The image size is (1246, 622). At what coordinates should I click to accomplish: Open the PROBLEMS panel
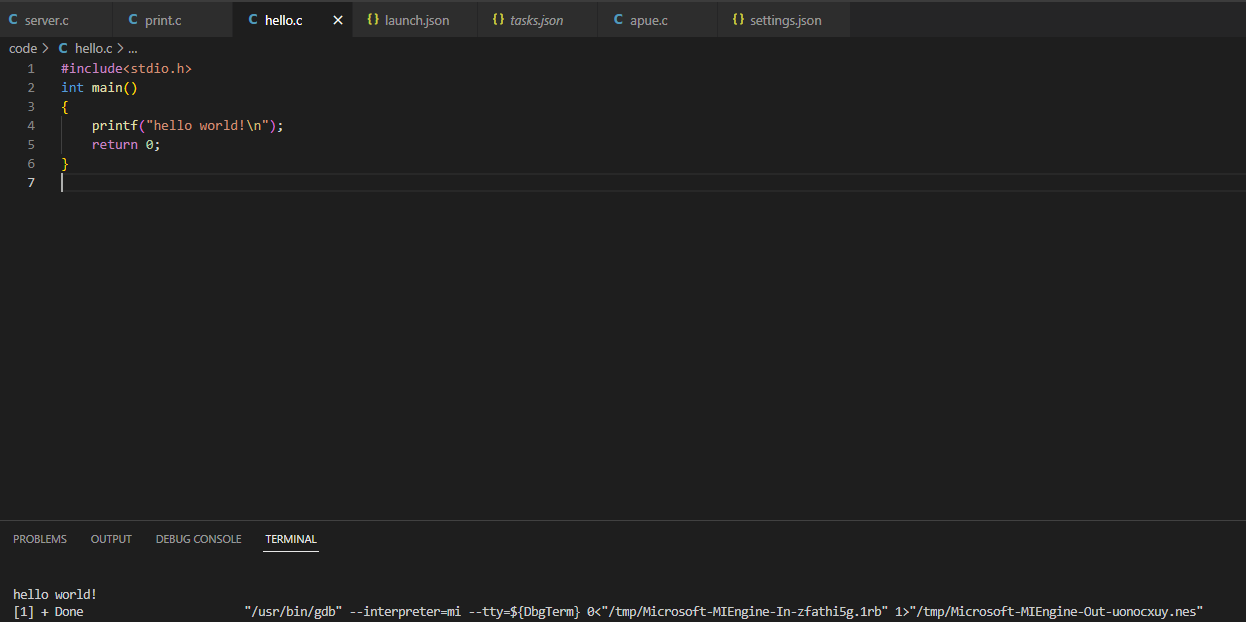coord(39,539)
